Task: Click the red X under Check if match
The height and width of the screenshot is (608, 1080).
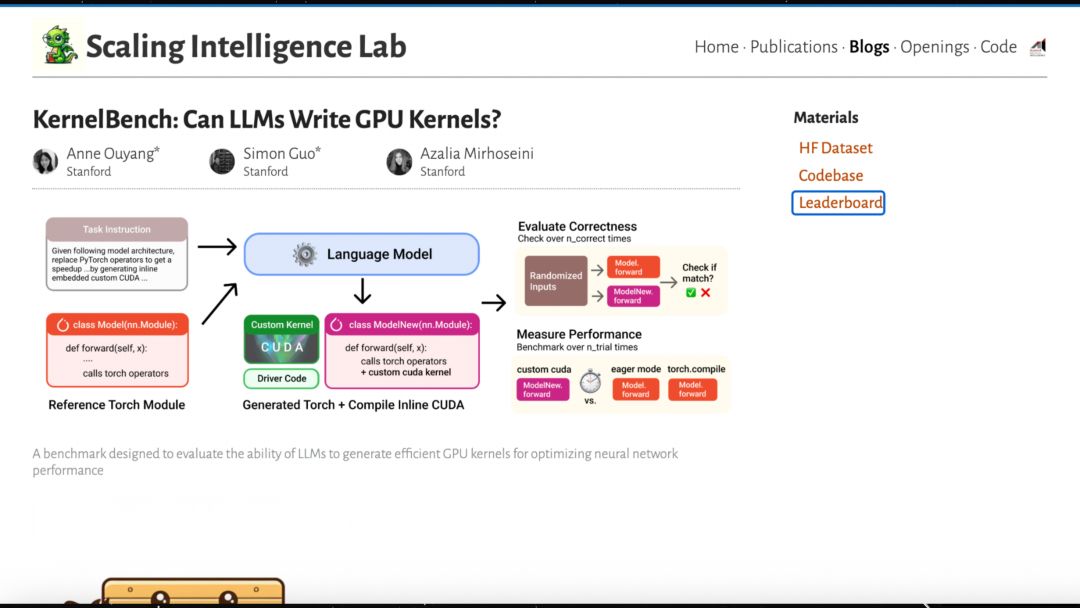Action: (705, 293)
